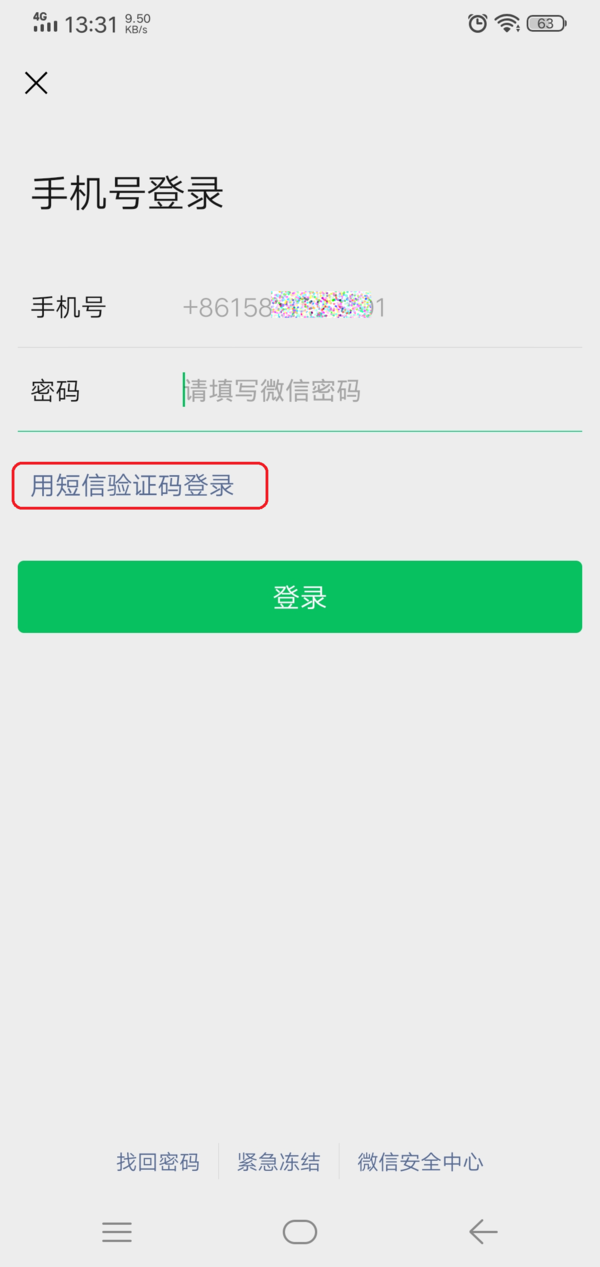The height and width of the screenshot is (1267, 600).
Task: Click the 密码 field label
Action: 55,391
